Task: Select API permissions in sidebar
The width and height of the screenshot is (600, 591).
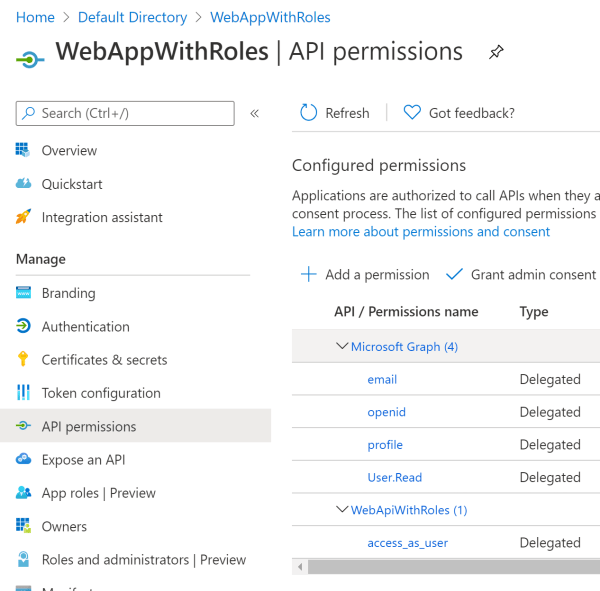Action: (x=135, y=426)
